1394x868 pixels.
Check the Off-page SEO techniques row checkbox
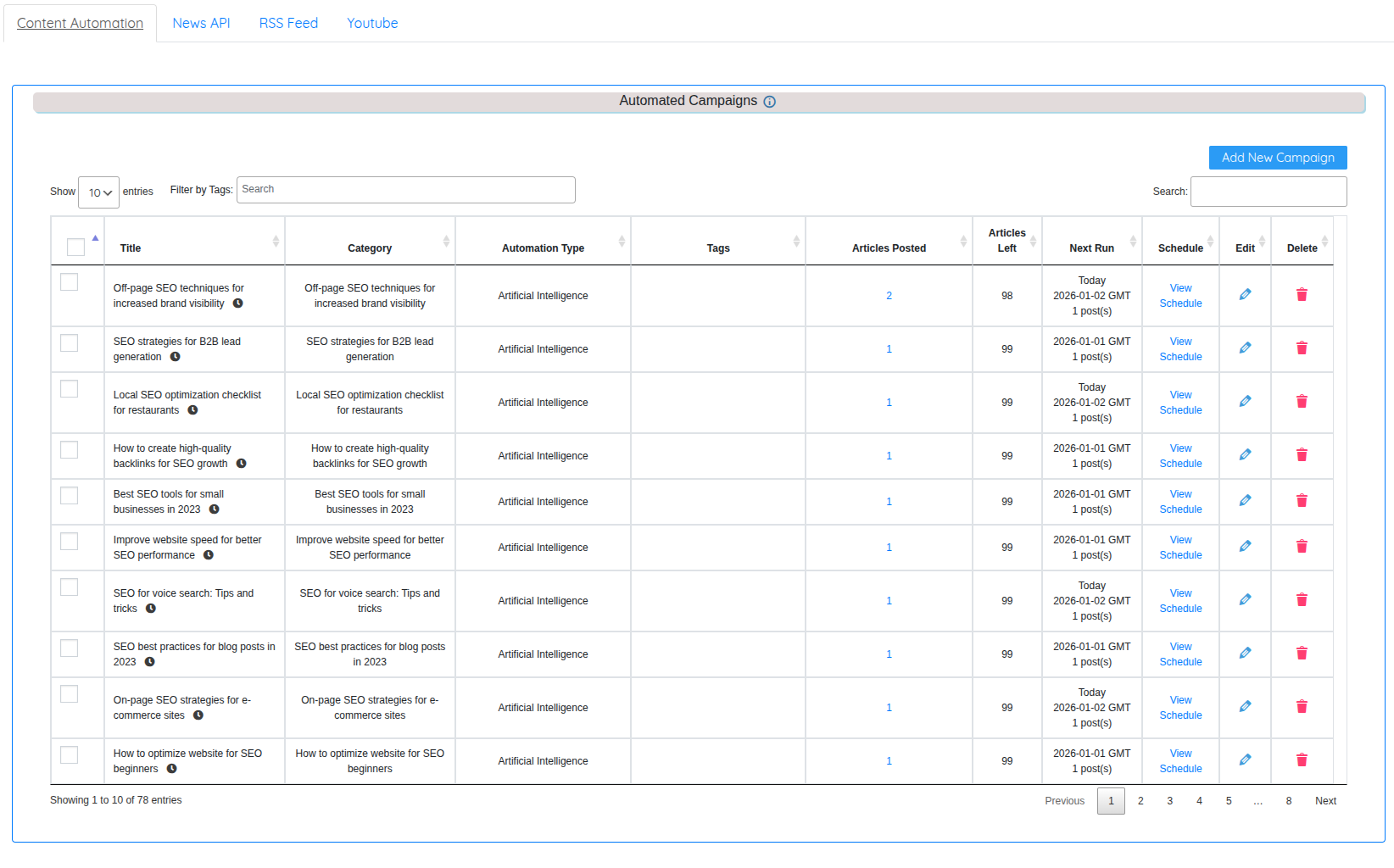[x=70, y=282]
